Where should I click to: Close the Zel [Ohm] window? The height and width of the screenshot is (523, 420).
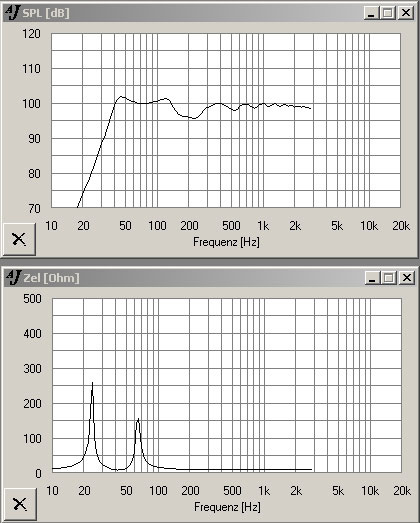coord(406,278)
